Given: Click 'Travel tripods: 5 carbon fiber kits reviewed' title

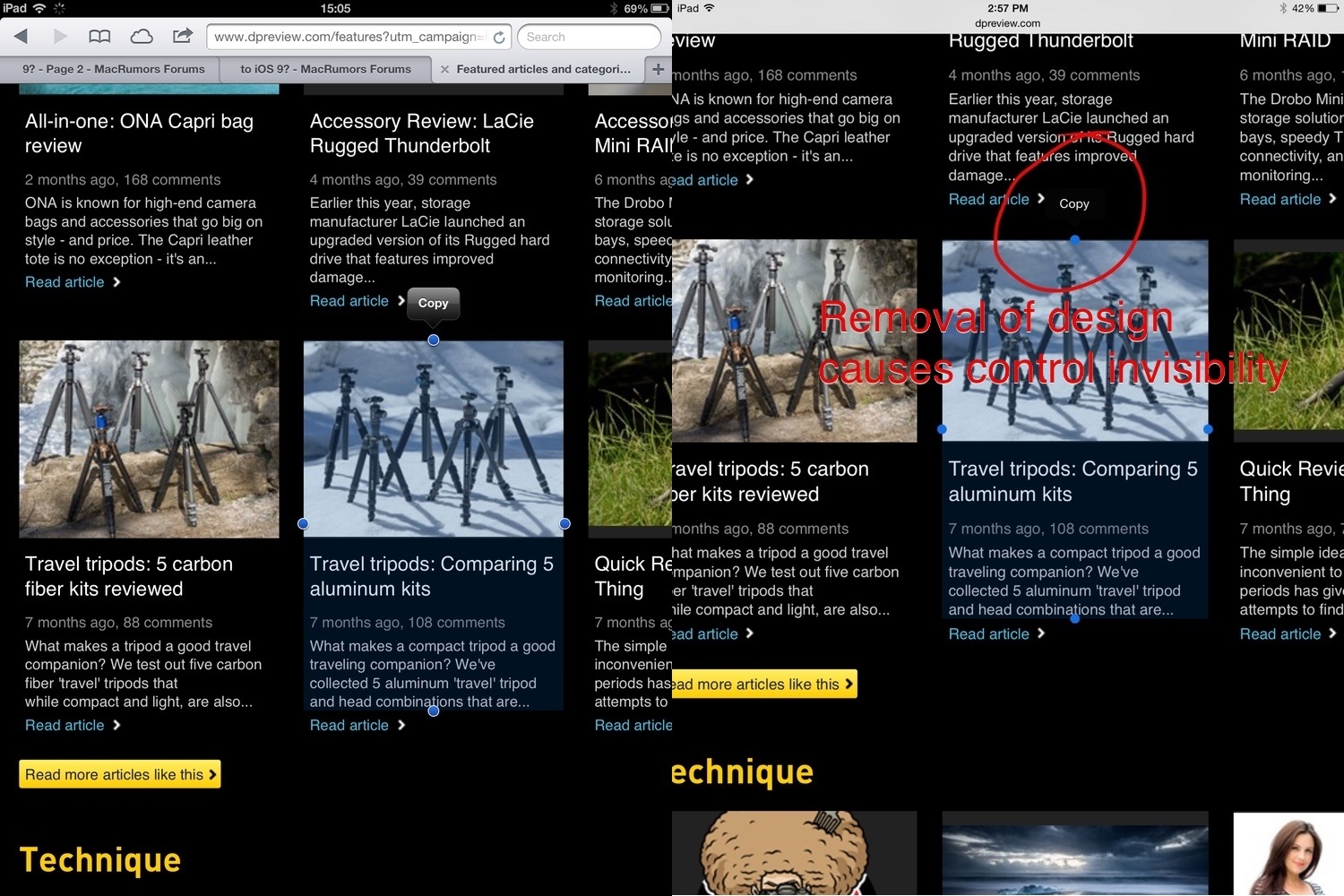Looking at the screenshot, I should [129, 576].
